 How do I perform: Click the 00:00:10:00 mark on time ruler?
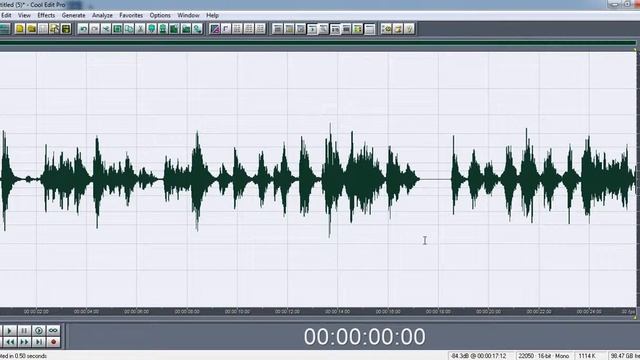tap(237, 311)
